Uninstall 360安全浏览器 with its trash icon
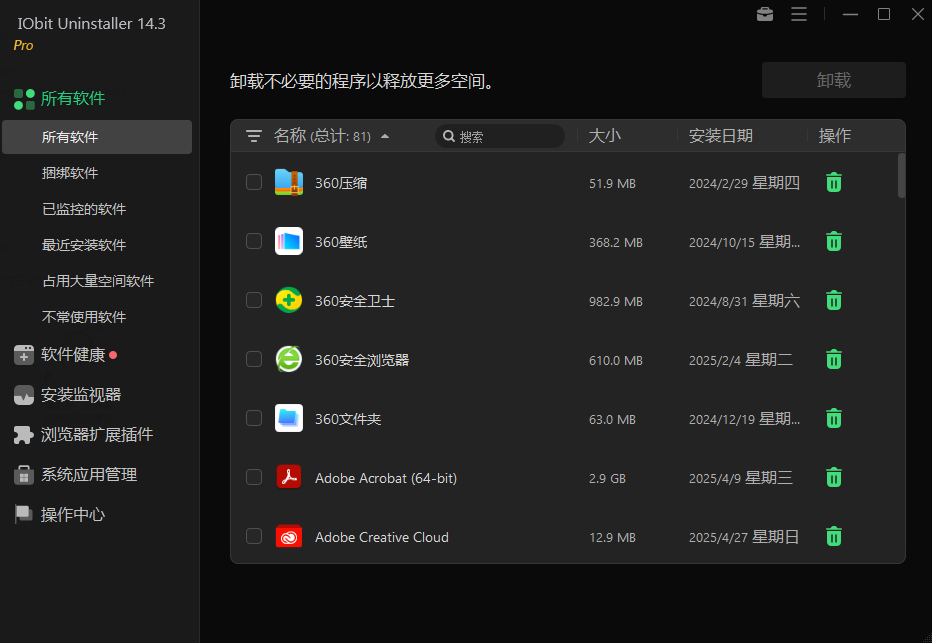Image resolution: width=932 pixels, height=643 pixels. pos(834,359)
